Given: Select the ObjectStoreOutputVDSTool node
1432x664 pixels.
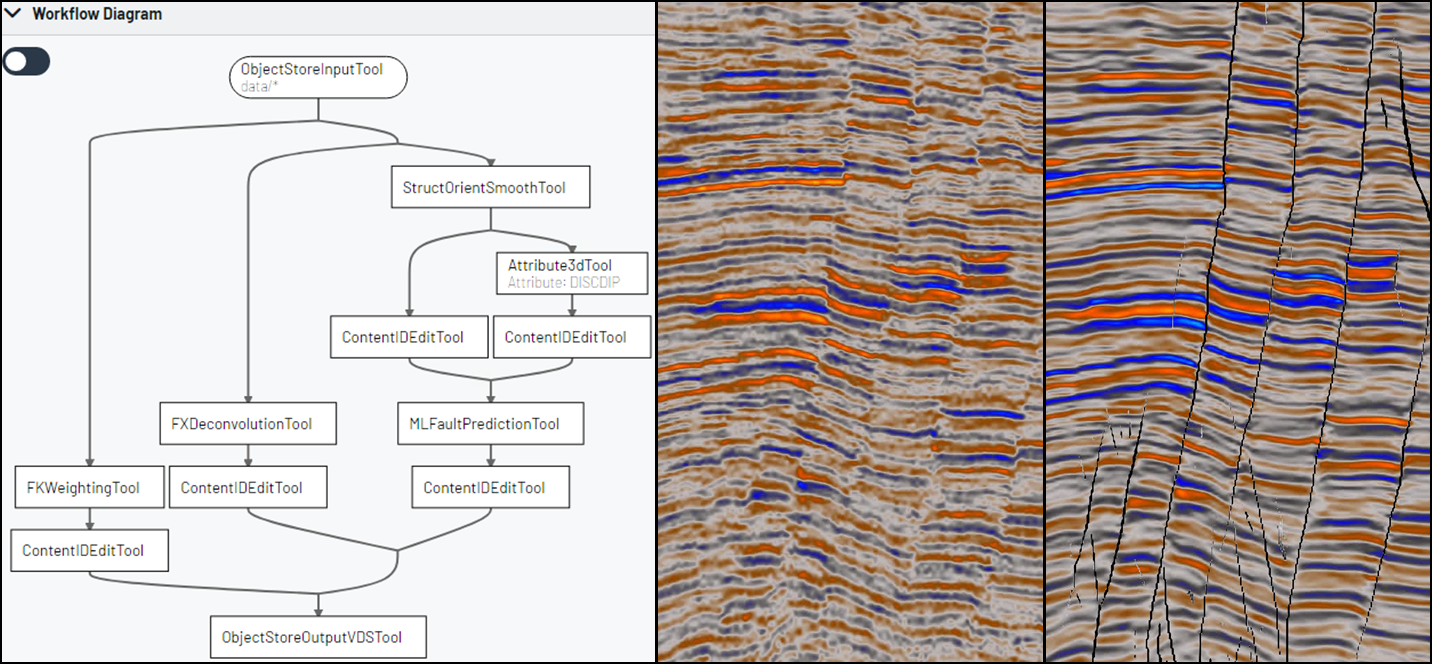Looking at the screenshot, I should point(318,637).
